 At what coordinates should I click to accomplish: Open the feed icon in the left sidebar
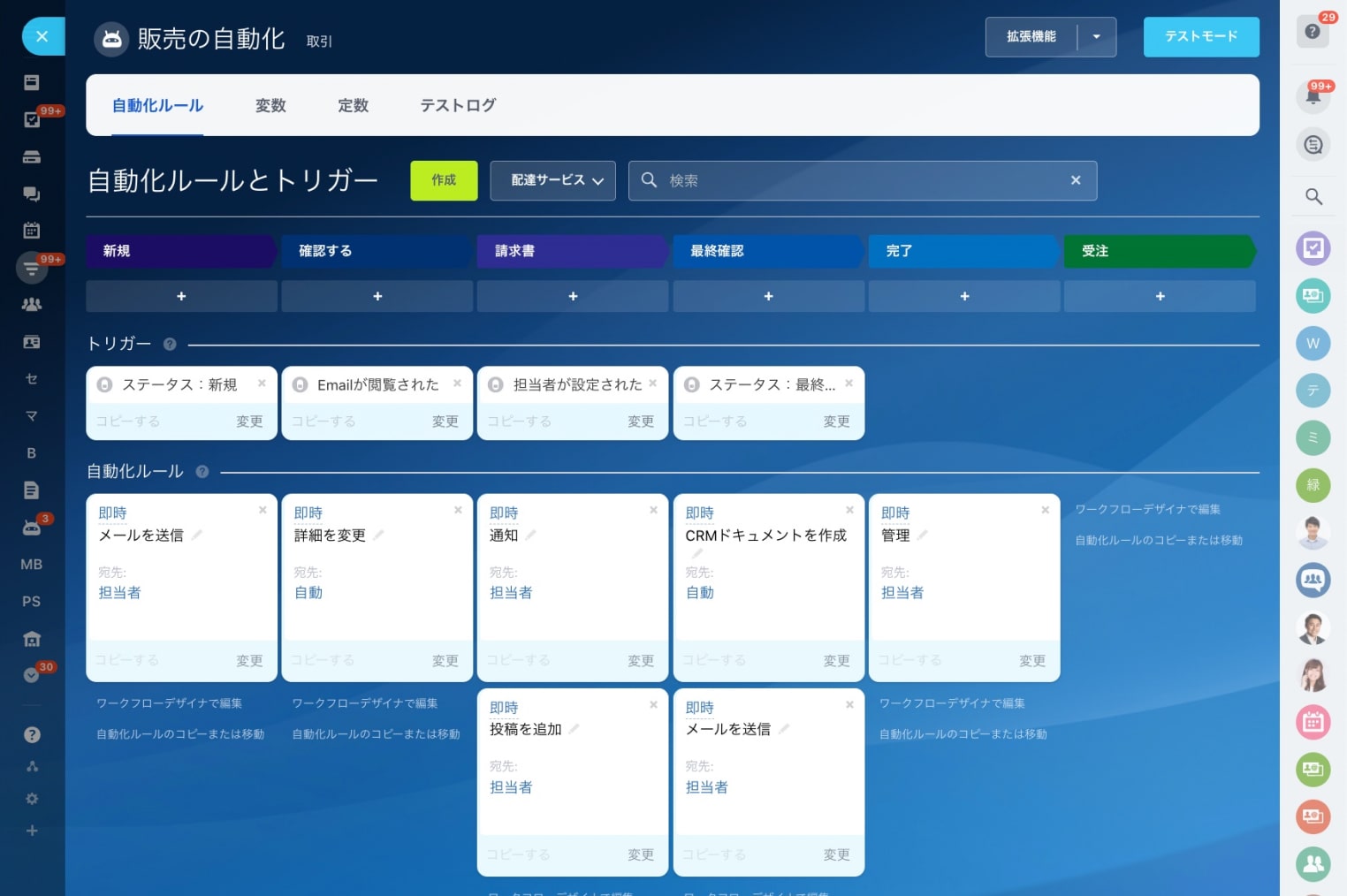point(32,82)
